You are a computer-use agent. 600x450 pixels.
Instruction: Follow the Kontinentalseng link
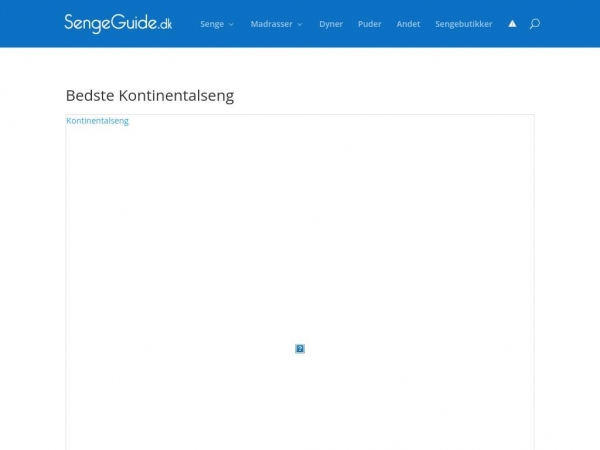(97, 121)
